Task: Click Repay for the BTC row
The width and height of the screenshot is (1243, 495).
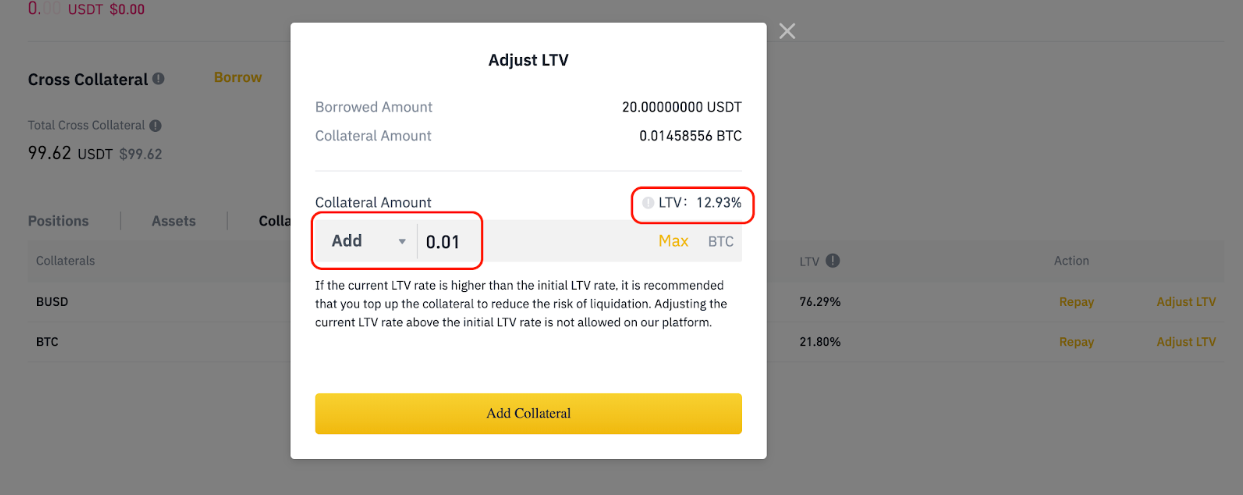Action: (1076, 342)
